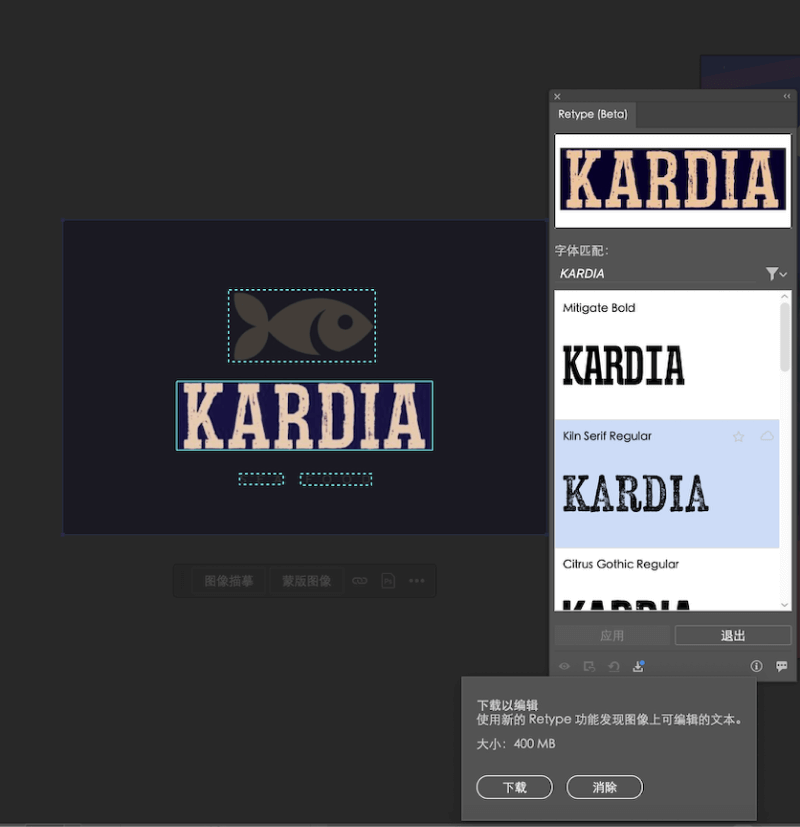Open the three-dots more options menu
This screenshot has width=800, height=827.
(x=417, y=581)
